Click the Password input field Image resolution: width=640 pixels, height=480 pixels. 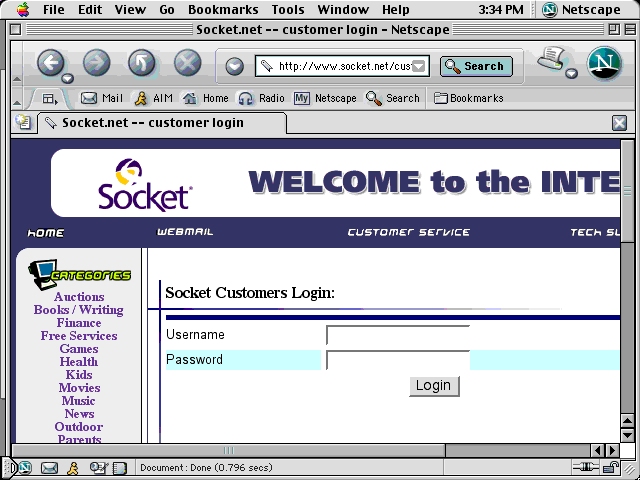[x=398, y=360]
